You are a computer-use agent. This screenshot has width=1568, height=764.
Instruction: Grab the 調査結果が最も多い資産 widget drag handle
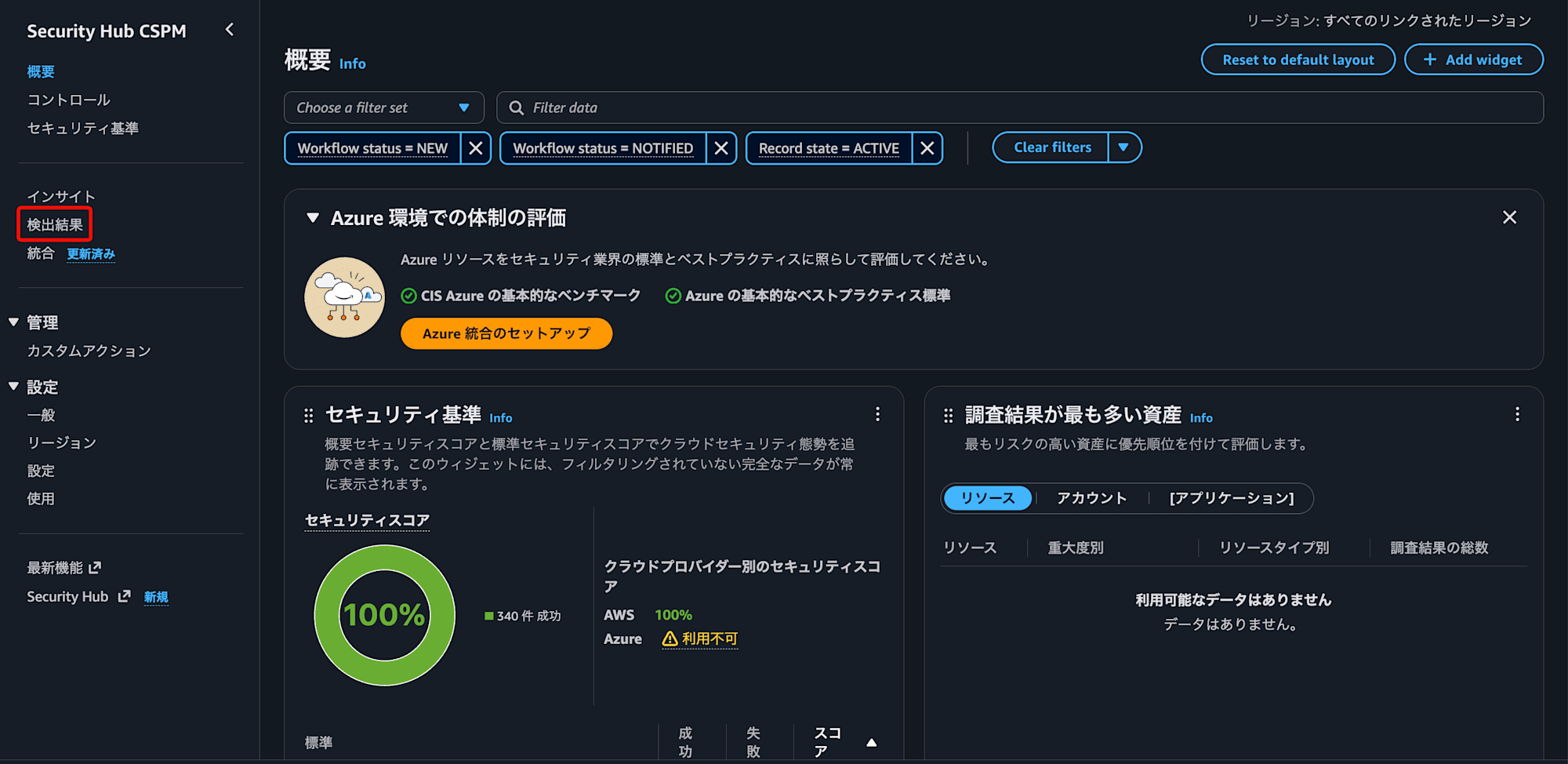click(948, 416)
